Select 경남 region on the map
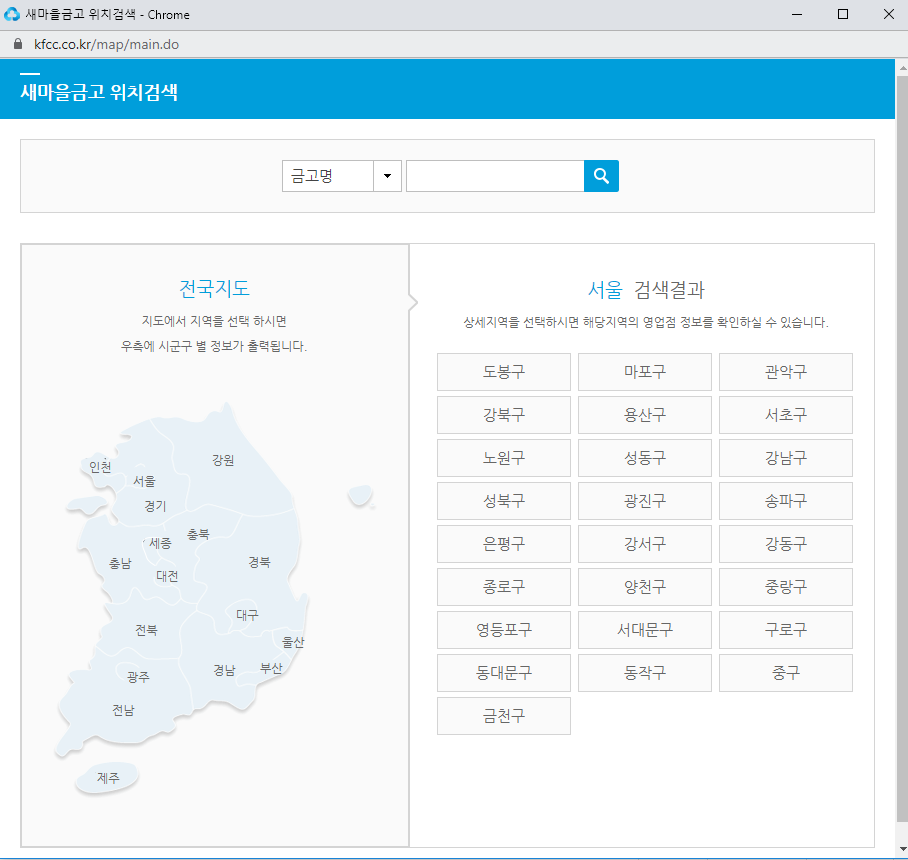 tap(224, 671)
